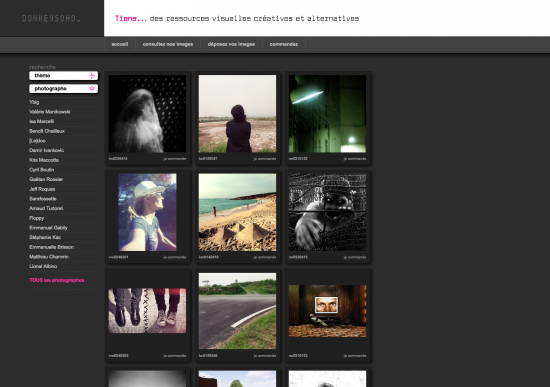Open the accueil menu item
Image resolution: width=550 pixels, height=387 pixels.
[120, 44]
